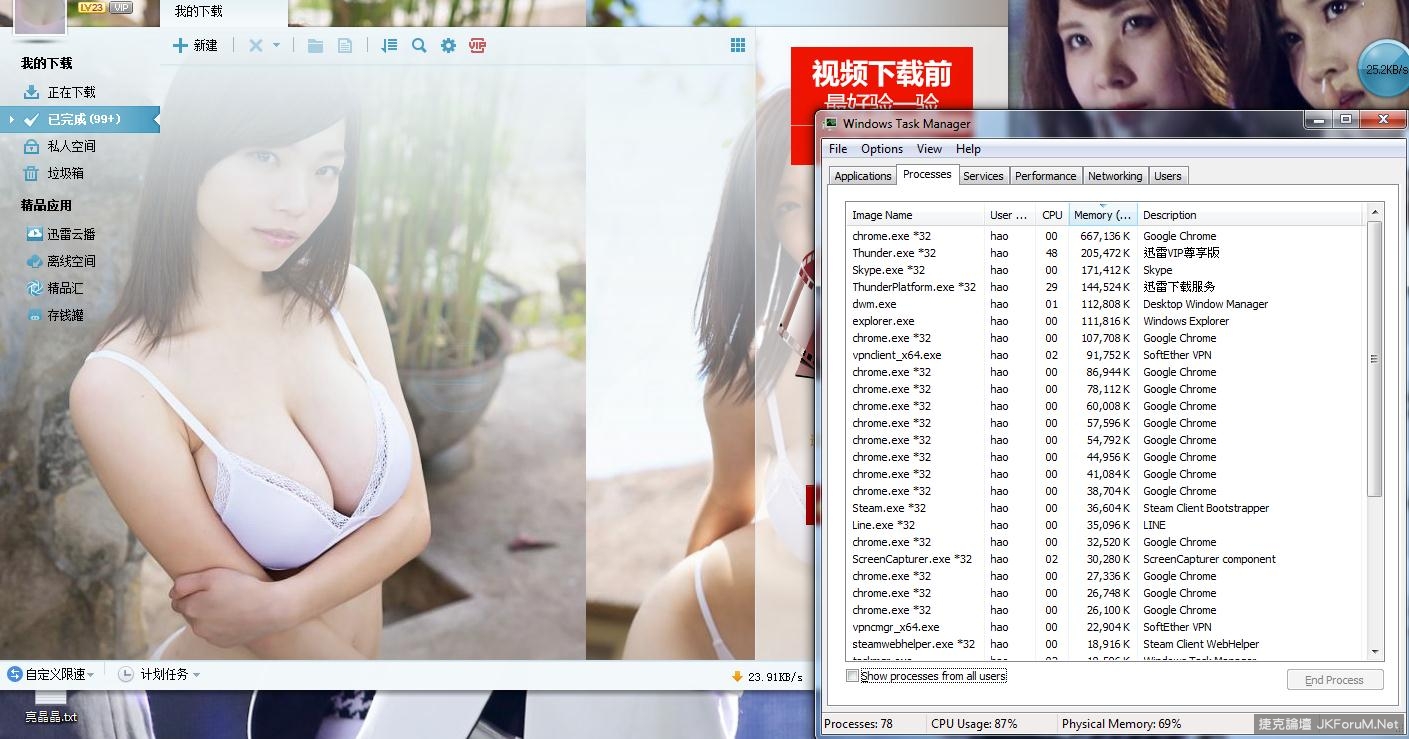
Task: Select 正在下载 downloading list
Action: click(x=71, y=92)
